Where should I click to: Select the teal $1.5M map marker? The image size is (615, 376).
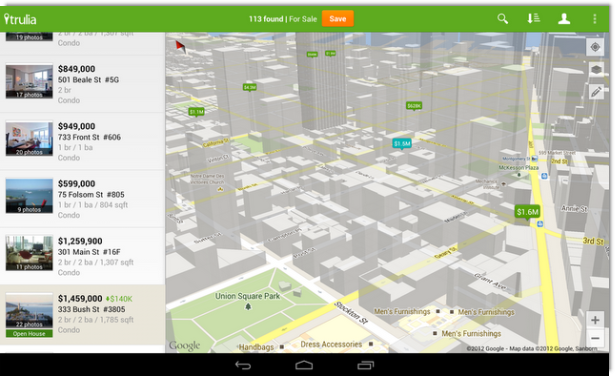pyautogui.click(x=402, y=144)
